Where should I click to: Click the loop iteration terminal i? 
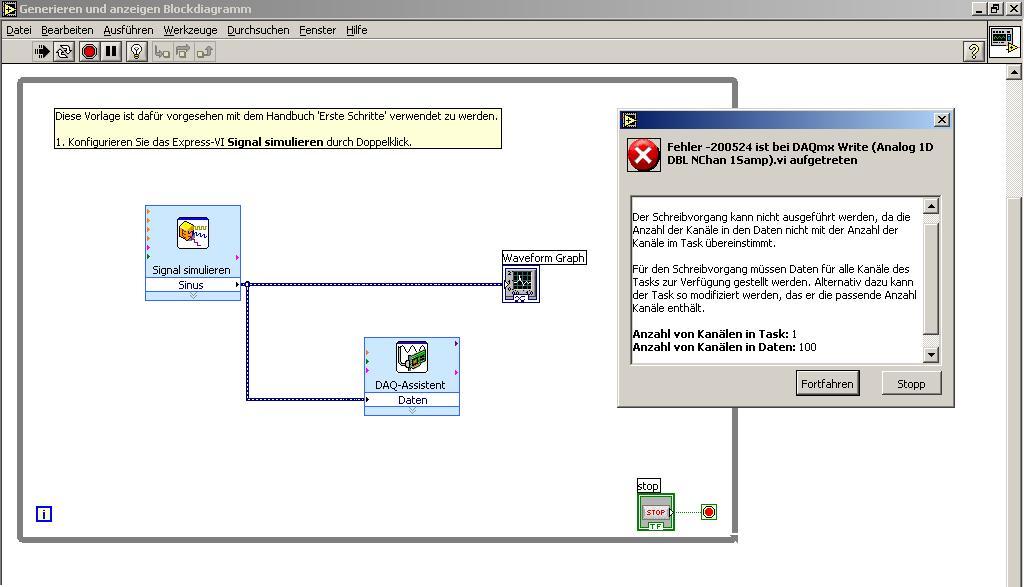coord(44,515)
